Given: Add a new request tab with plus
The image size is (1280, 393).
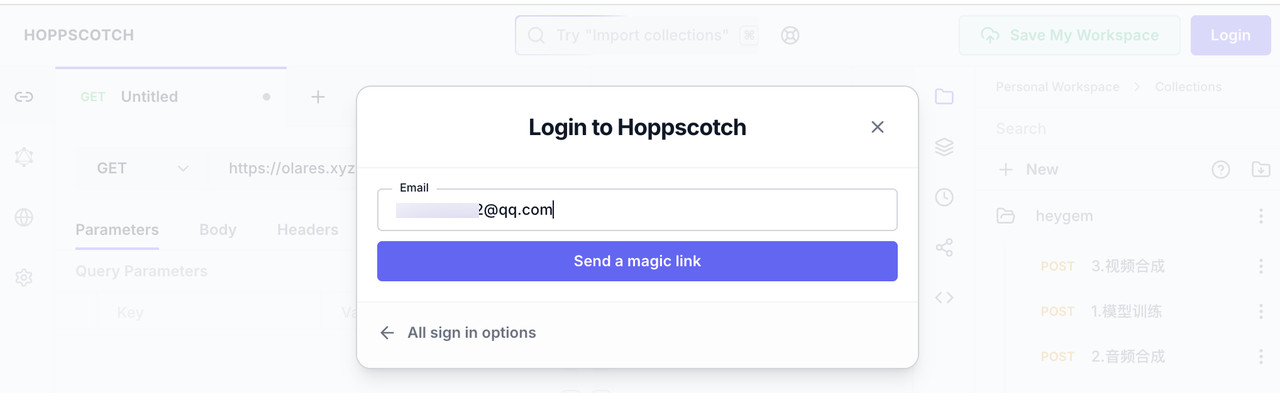Looking at the screenshot, I should point(318,97).
